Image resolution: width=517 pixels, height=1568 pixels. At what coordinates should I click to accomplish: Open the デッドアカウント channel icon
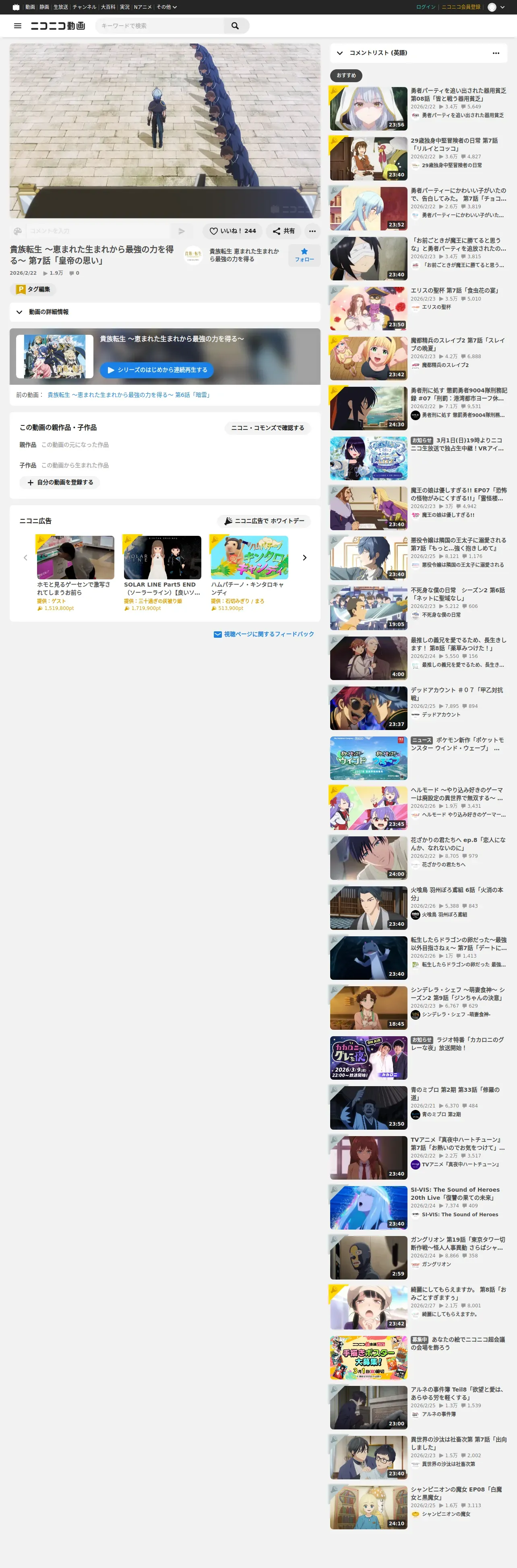(x=416, y=715)
